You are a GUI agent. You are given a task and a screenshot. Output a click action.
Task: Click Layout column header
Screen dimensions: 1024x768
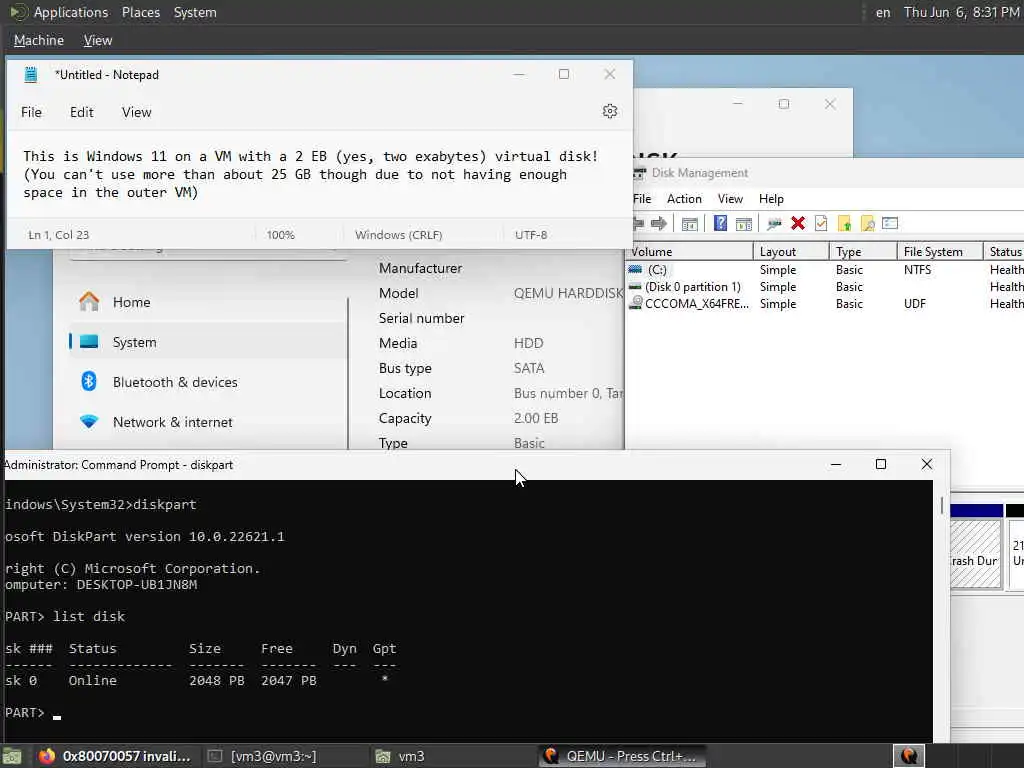[x=790, y=251]
